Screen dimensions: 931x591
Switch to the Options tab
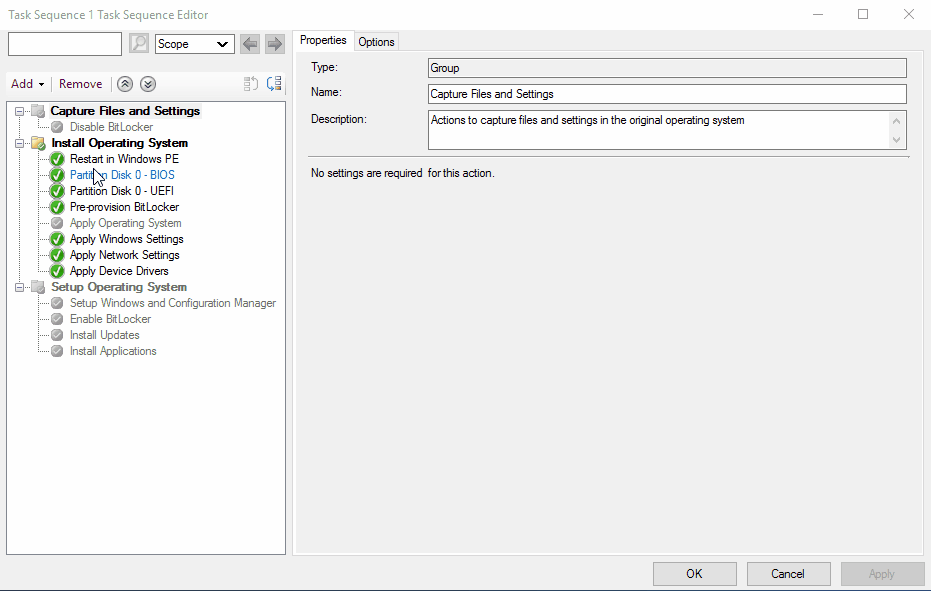click(376, 42)
